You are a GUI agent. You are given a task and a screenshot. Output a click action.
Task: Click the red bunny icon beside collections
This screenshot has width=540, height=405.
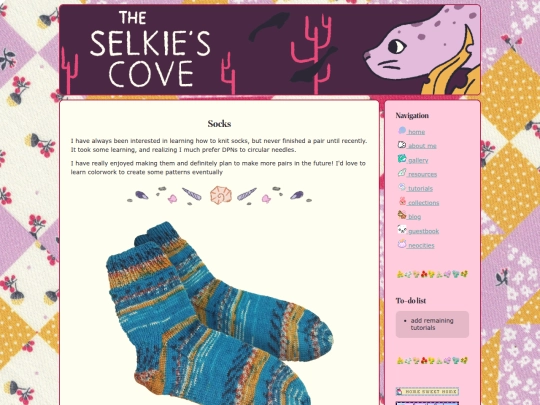coord(402,201)
